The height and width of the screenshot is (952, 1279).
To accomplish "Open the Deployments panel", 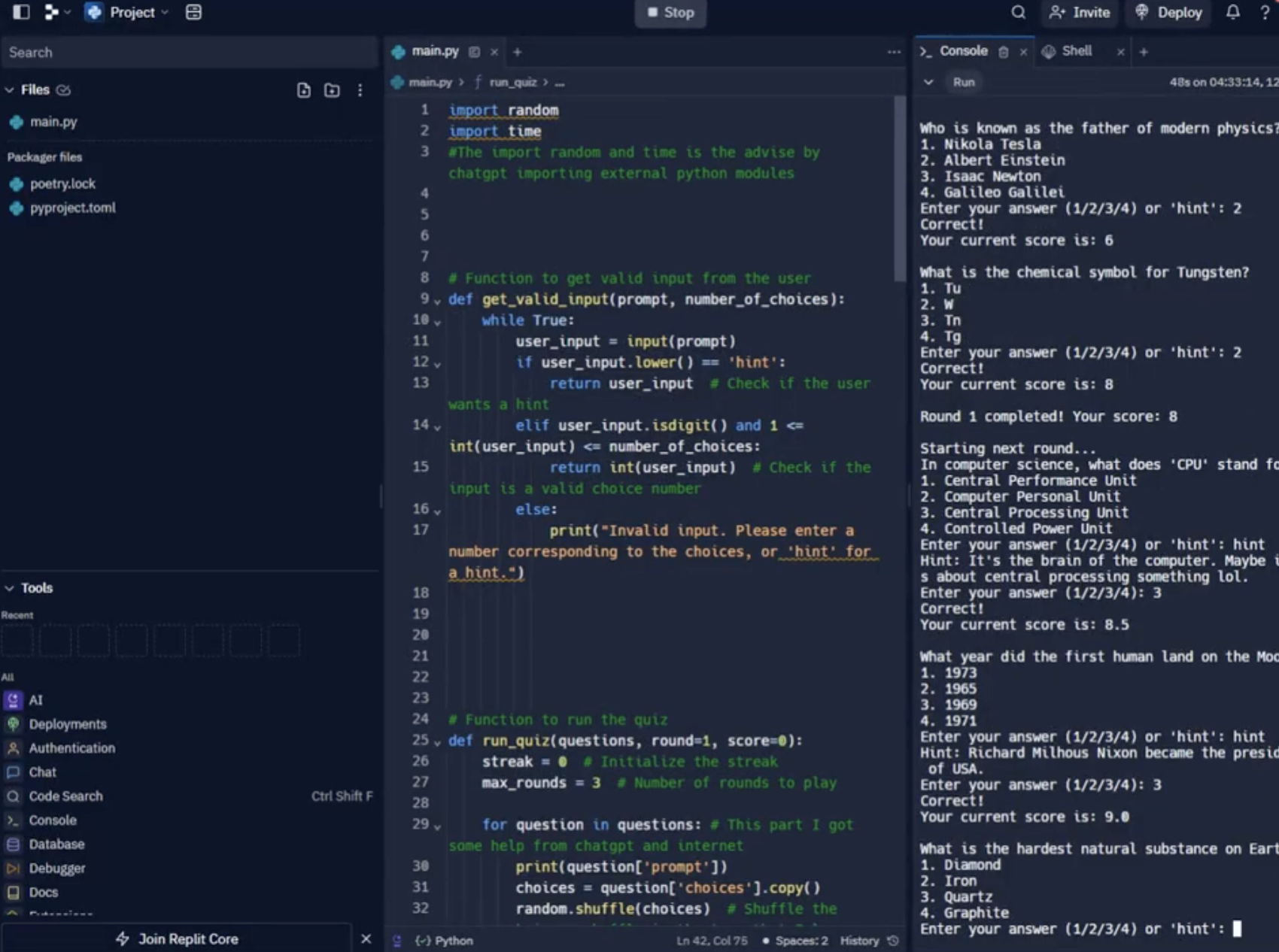I will [x=68, y=724].
